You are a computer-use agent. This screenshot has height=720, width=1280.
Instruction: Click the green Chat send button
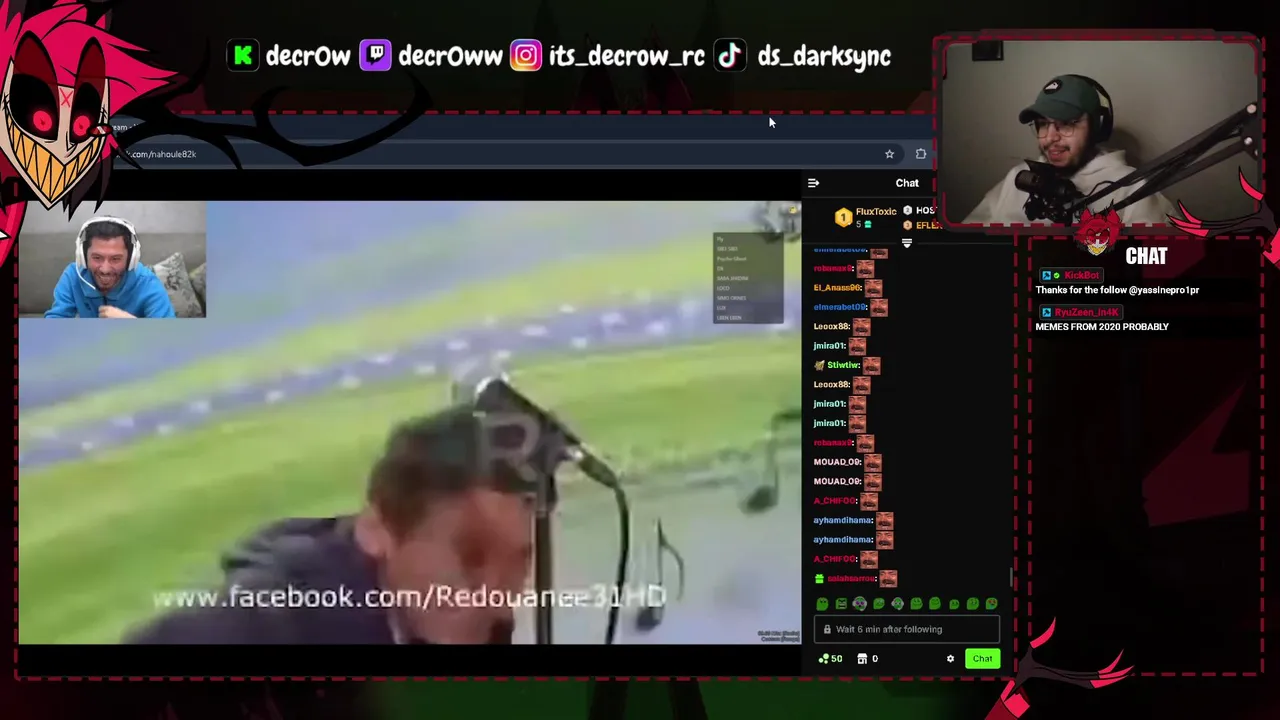(x=982, y=658)
